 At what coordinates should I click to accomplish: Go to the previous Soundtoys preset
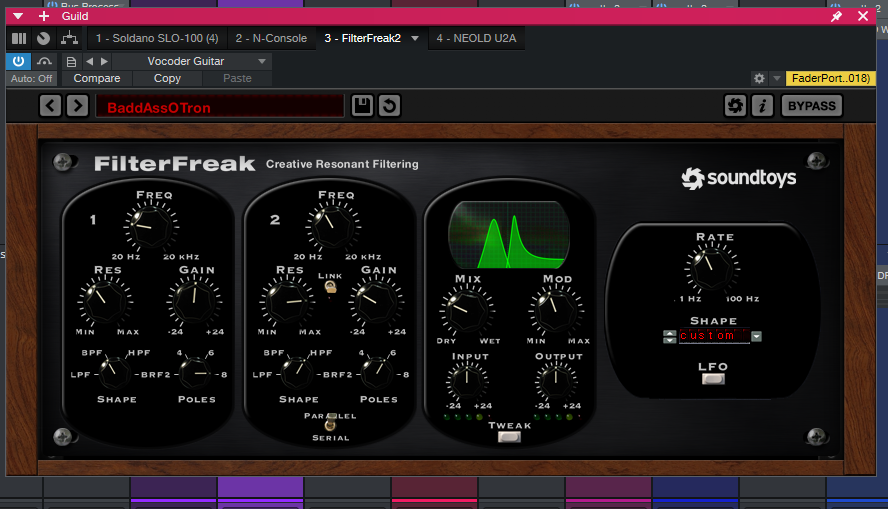[50, 106]
